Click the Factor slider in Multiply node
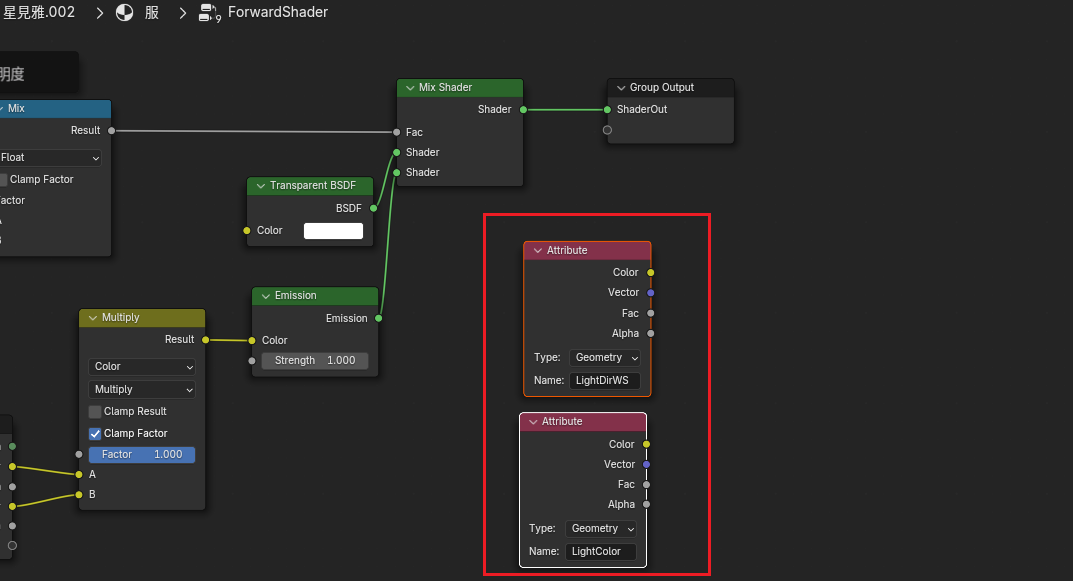The width and height of the screenshot is (1073, 581). coord(141,454)
